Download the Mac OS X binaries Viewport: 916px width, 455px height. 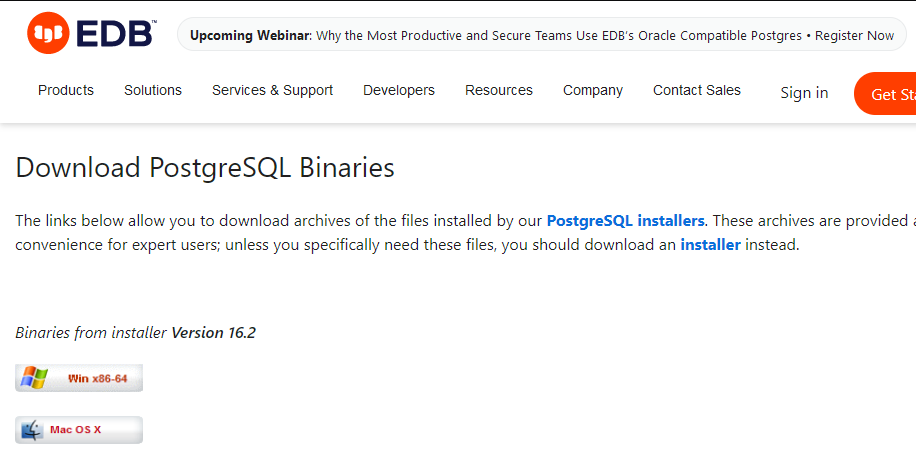(x=79, y=430)
